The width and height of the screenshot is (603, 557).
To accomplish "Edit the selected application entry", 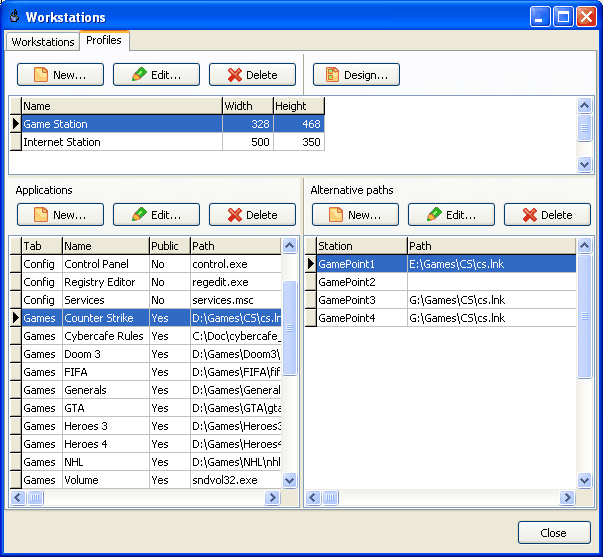I will pos(156,215).
